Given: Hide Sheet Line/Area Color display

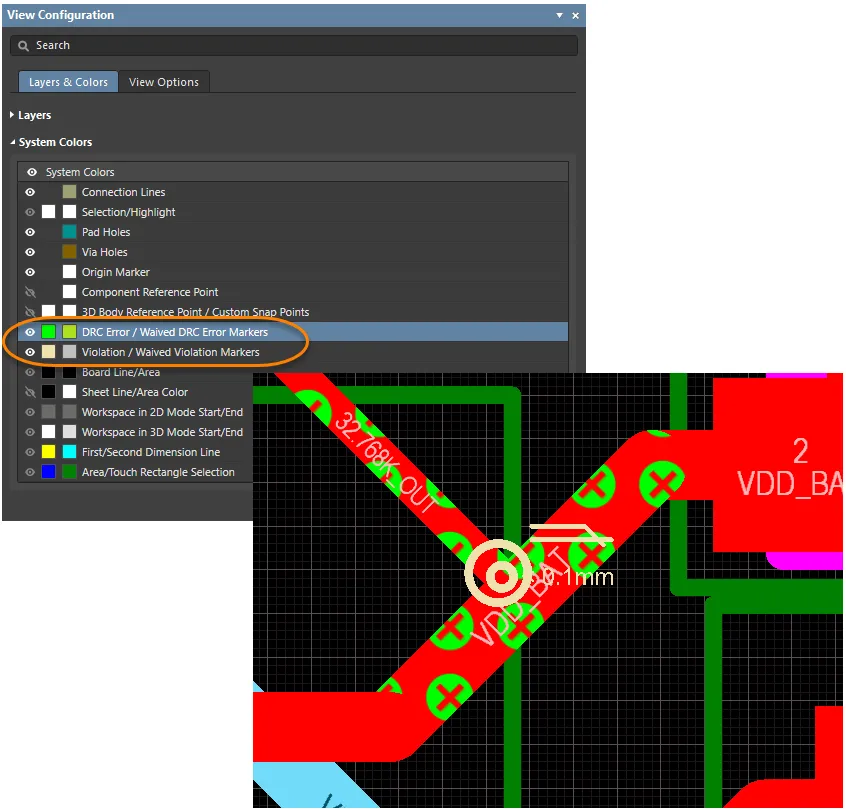Looking at the screenshot, I should [29, 391].
